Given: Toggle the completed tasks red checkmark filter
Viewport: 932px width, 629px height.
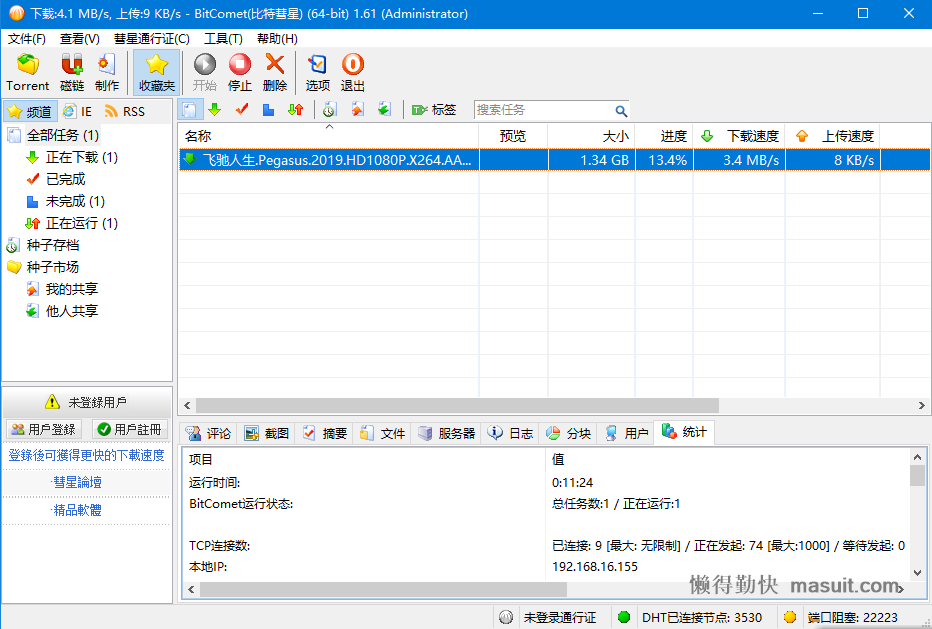Looking at the screenshot, I should pos(241,110).
